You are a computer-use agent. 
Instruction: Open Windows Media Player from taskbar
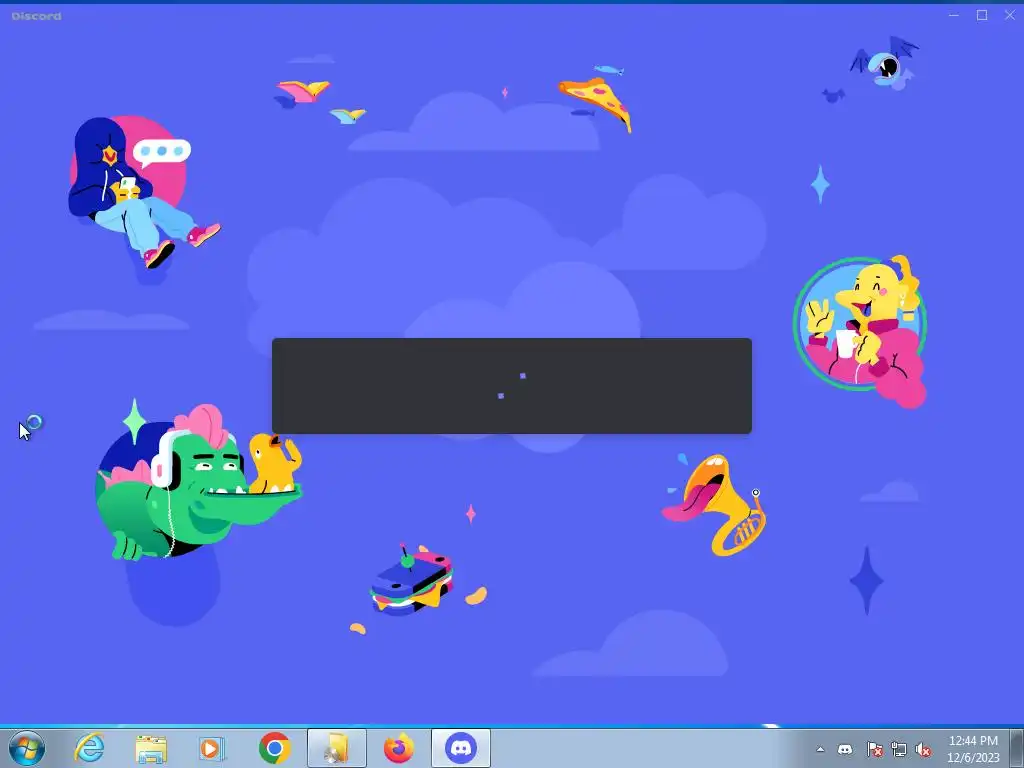point(212,748)
